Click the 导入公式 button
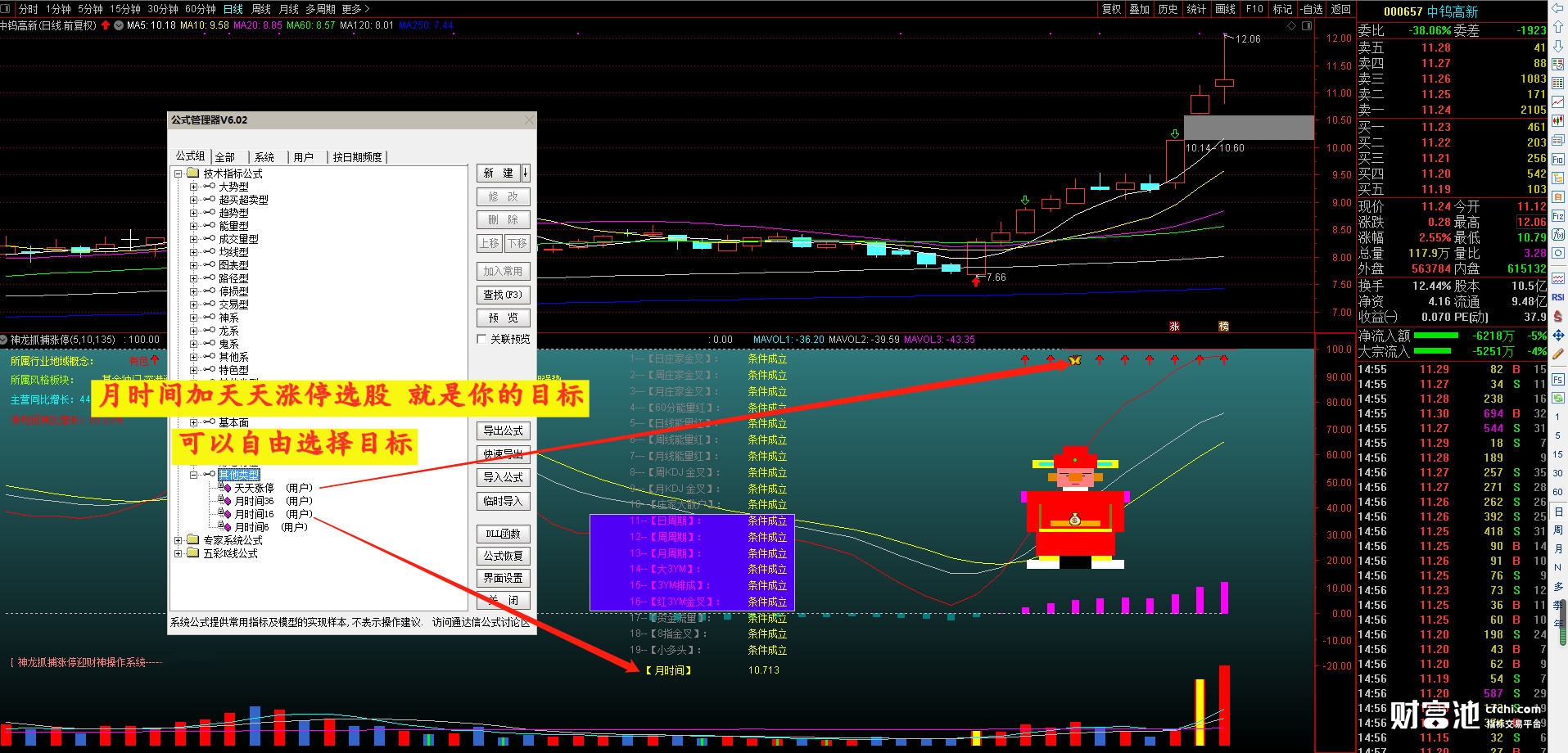The height and width of the screenshot is (753, 1568). point(503,477)
